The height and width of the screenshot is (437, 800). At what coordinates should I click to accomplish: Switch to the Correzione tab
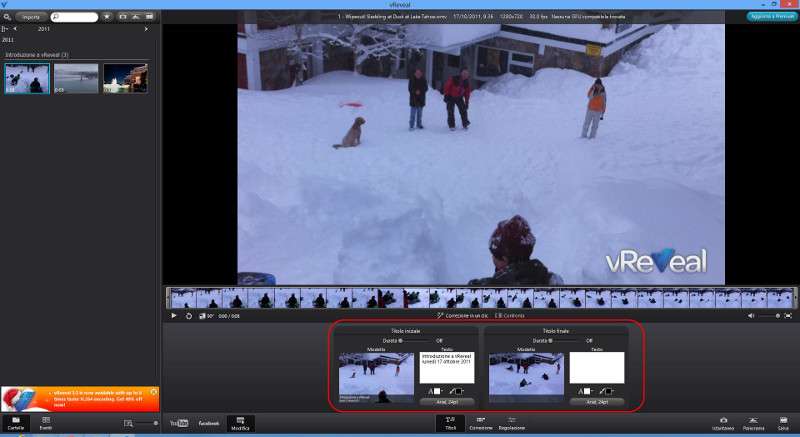point(481,422)
